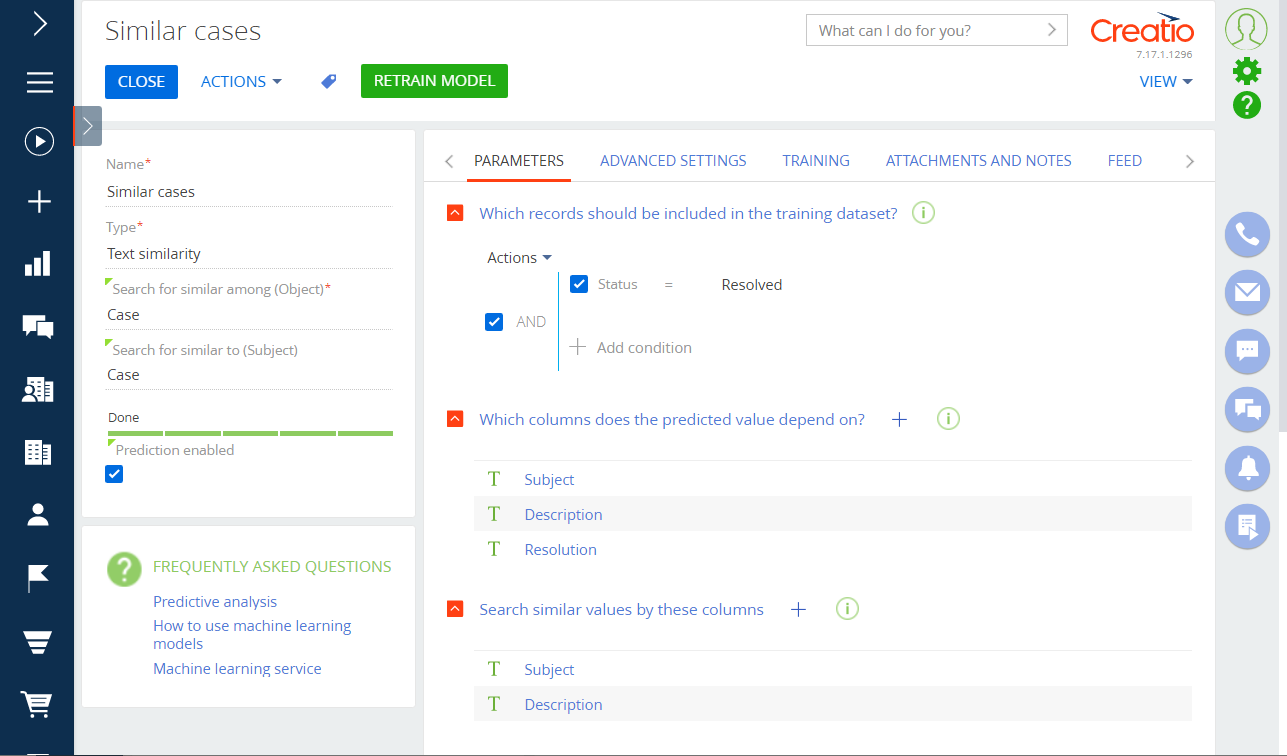1287x756 pixels.
Task: Click the green system designer gear icon
Action: (1247, 70)
